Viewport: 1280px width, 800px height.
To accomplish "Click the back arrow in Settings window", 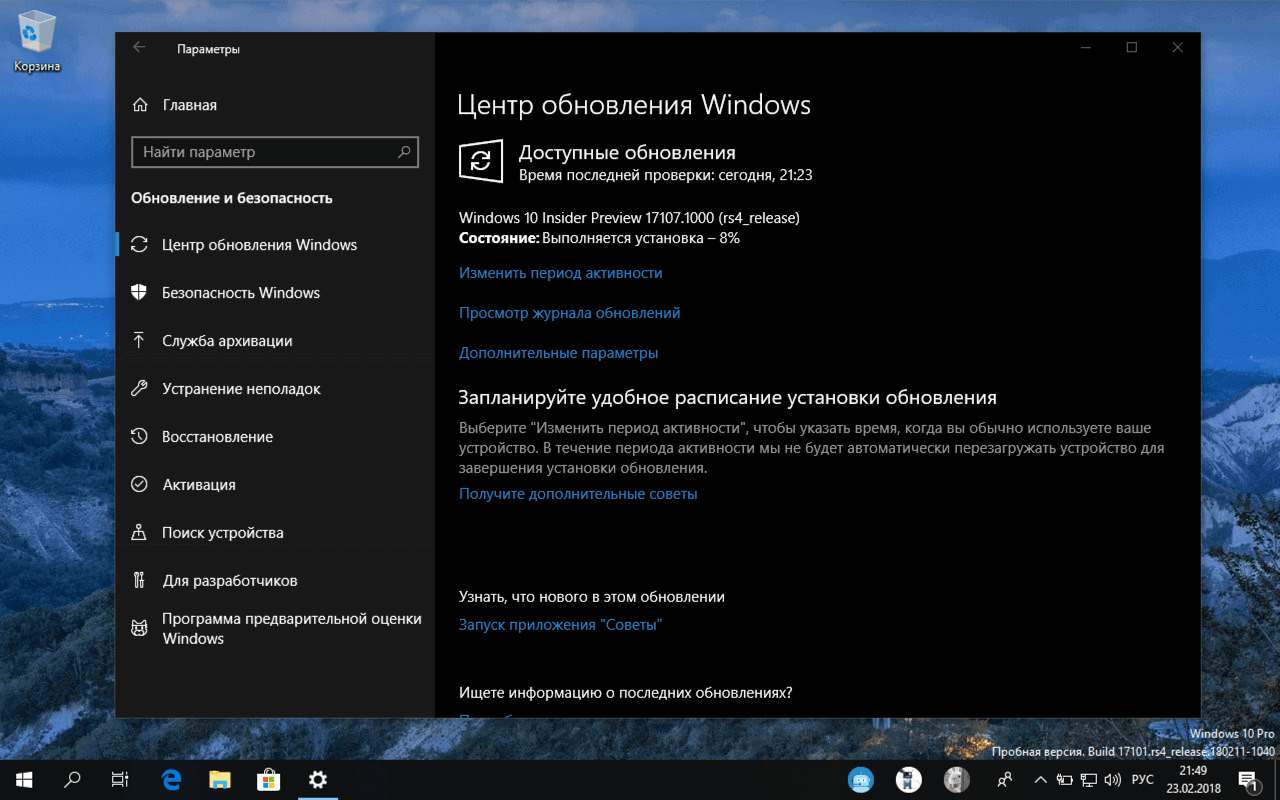I will 139,48.
